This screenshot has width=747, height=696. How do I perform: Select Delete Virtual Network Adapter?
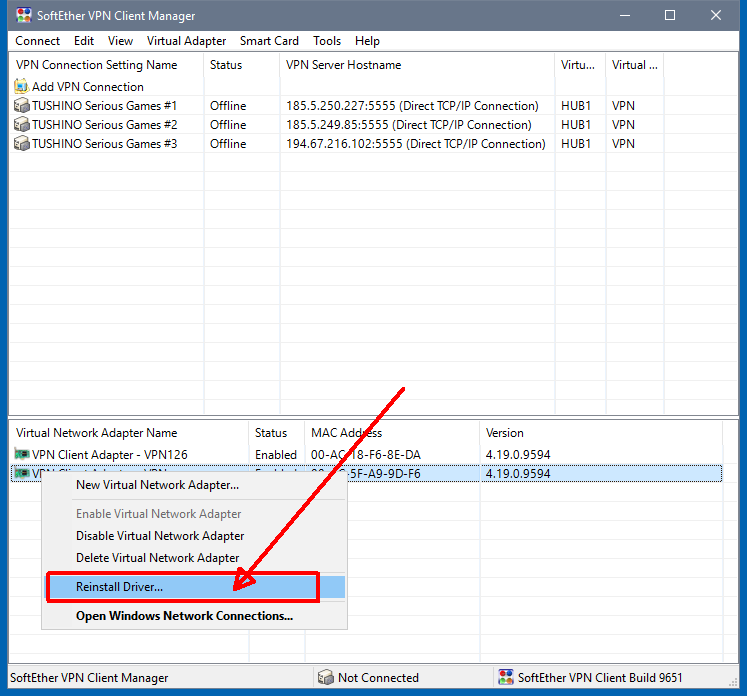158,558
